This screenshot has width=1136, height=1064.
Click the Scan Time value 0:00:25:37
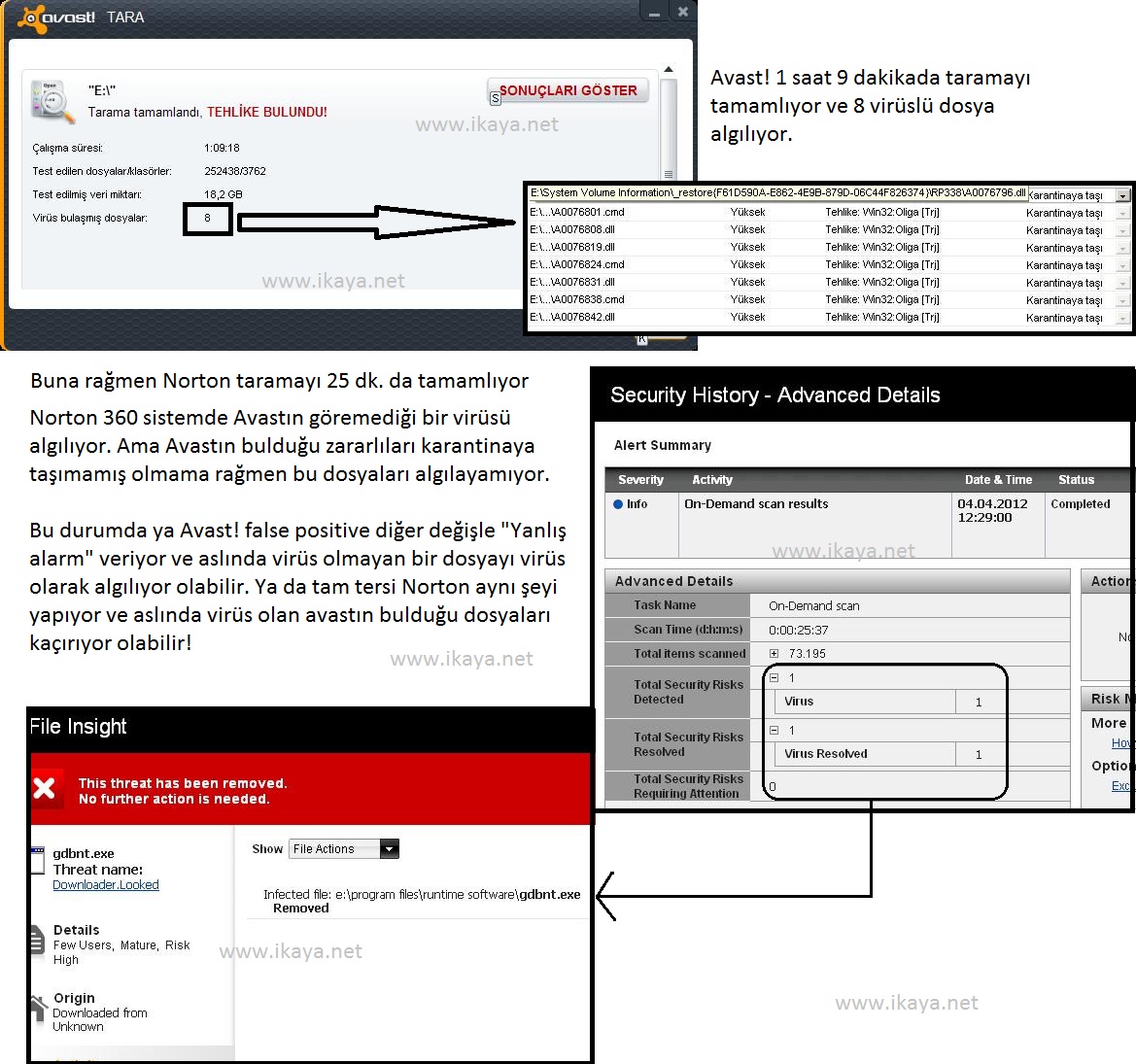799,631
